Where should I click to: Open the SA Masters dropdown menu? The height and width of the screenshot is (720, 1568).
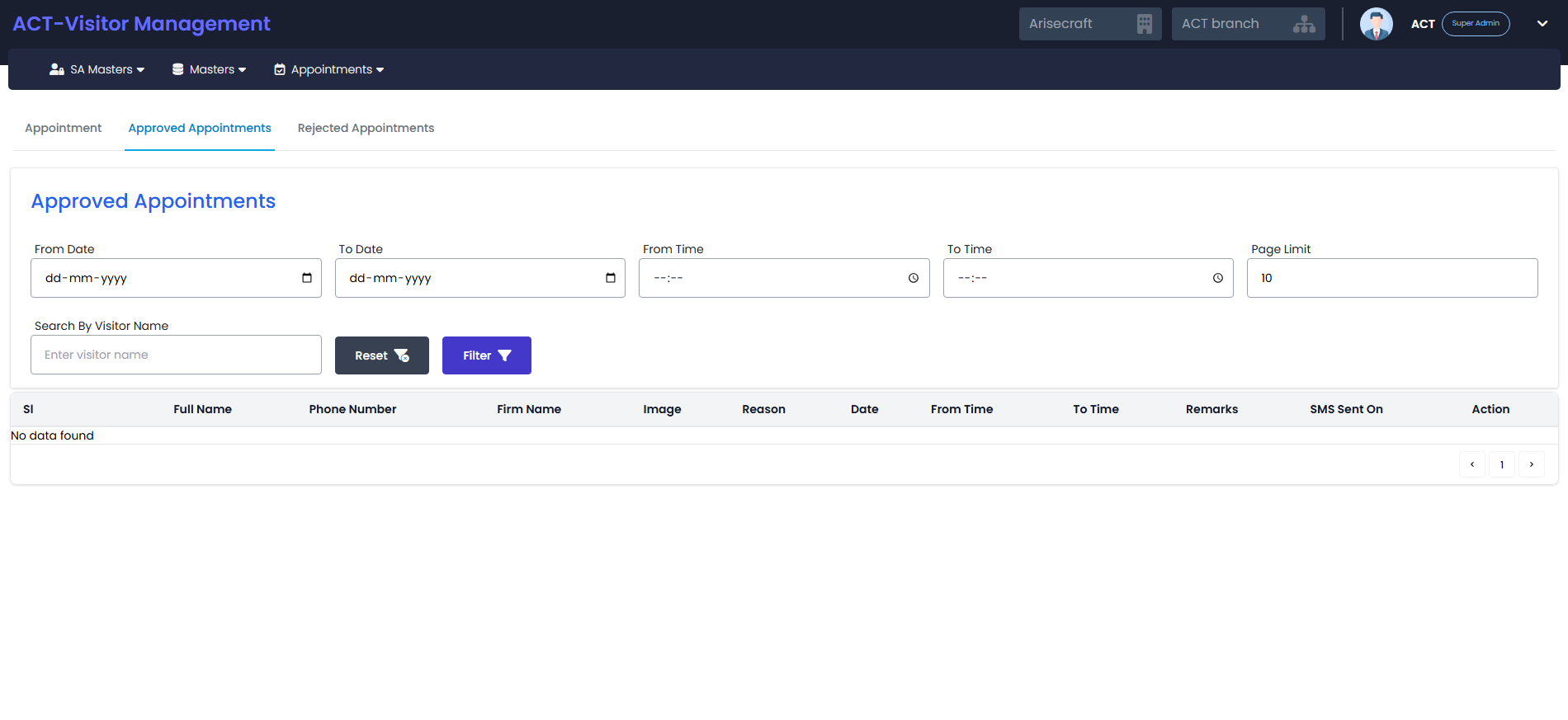click(x=97, y=69)
